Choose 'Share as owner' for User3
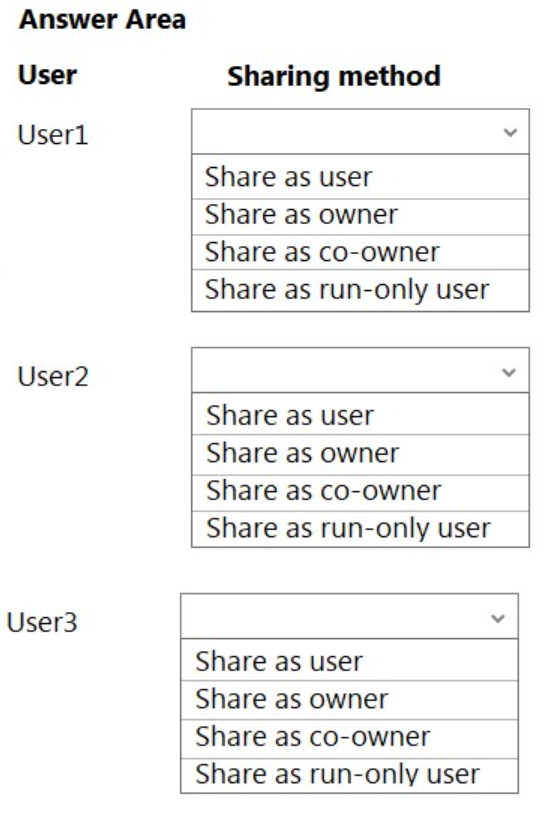The width and height of the screenshot is (556, 816). point(349,700)
